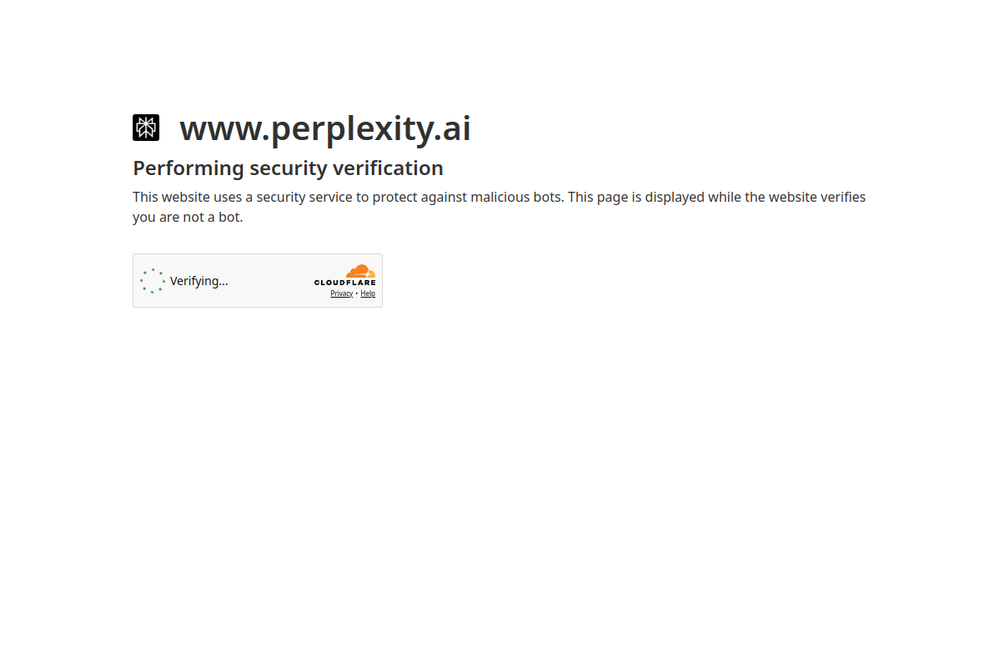Image resolution: width=1000 pixels, height=667 pixels.
Task: Open the Cloudflare Privacy link
Action: (341, 293)
